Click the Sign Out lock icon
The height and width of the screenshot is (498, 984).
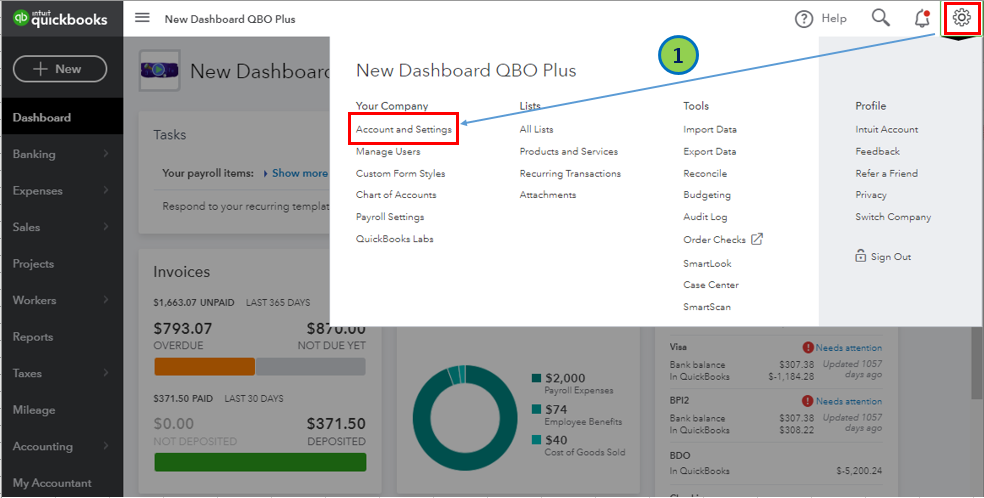[860, 256]
